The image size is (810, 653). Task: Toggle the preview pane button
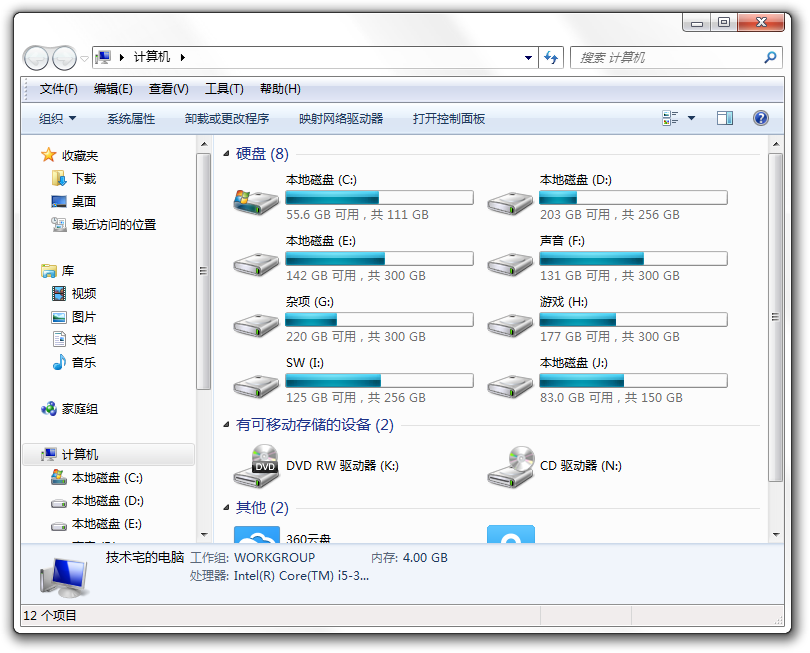tap(724, 118)
